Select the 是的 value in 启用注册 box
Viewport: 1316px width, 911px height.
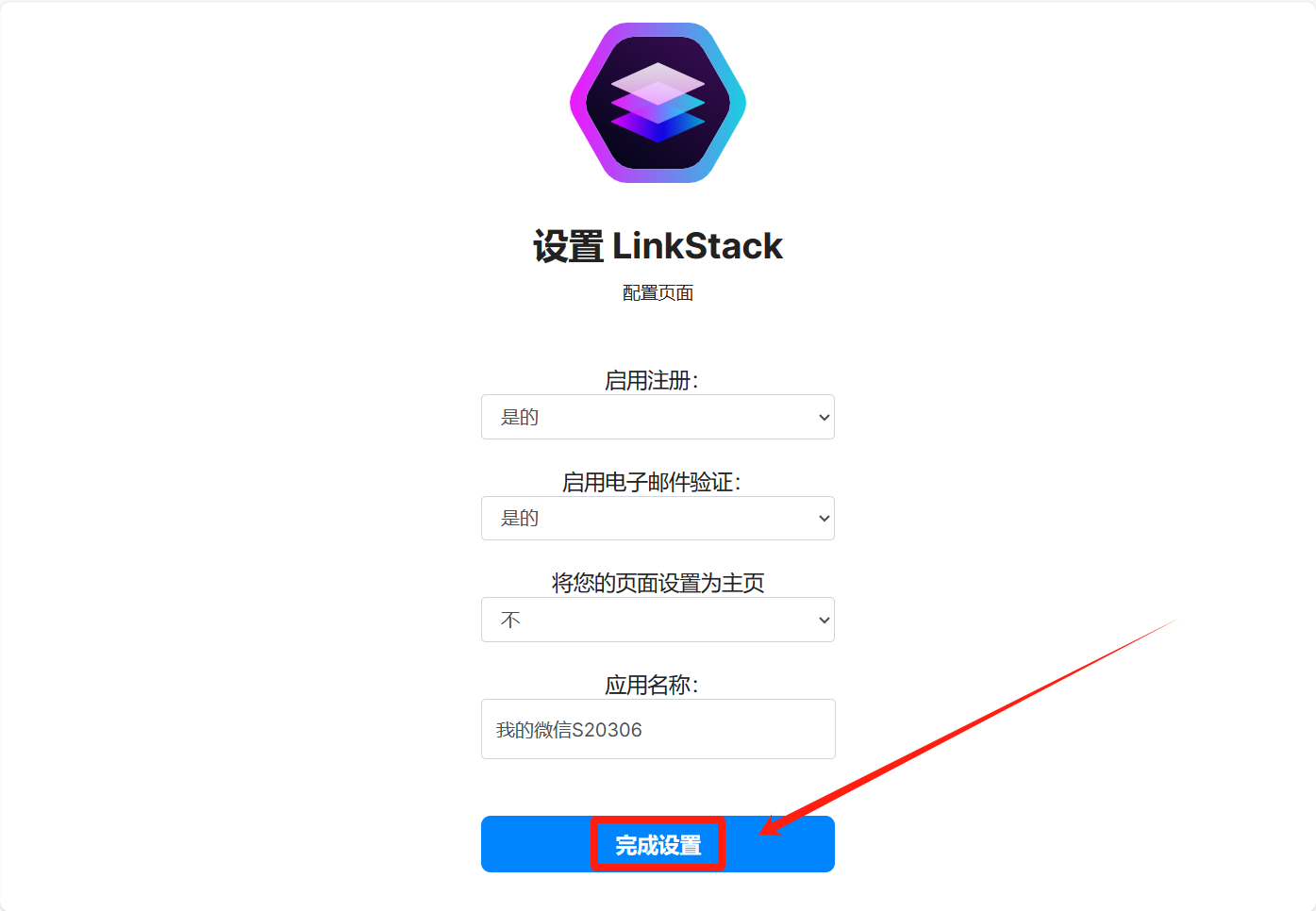[520, 417]
